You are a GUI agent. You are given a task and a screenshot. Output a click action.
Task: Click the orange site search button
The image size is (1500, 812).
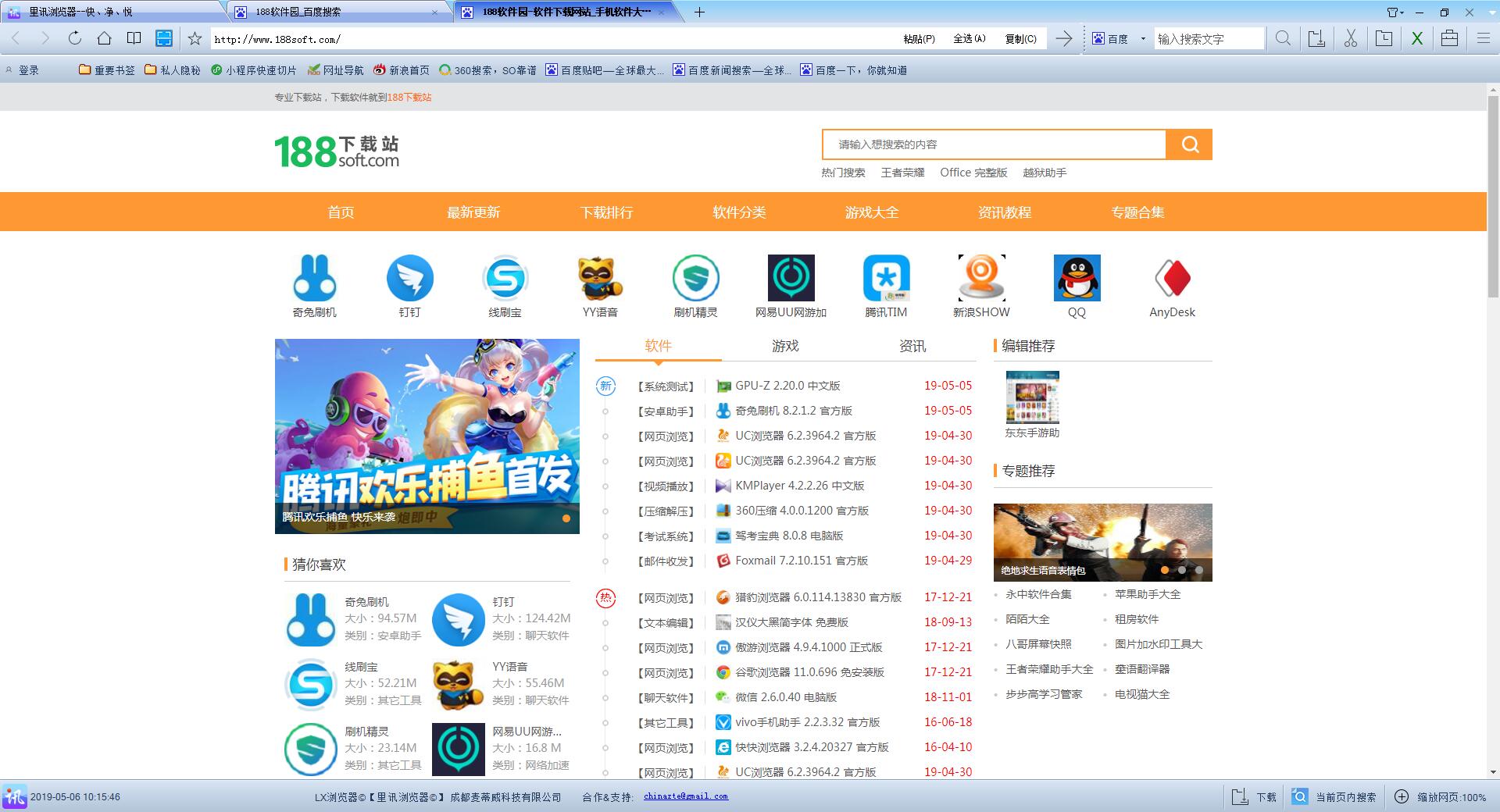tap(1189, 144)
